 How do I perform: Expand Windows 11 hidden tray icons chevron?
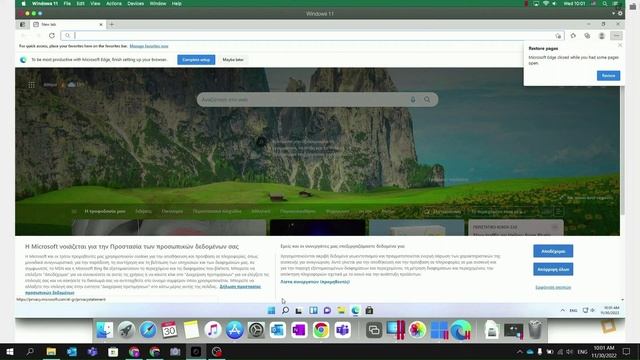562,311
